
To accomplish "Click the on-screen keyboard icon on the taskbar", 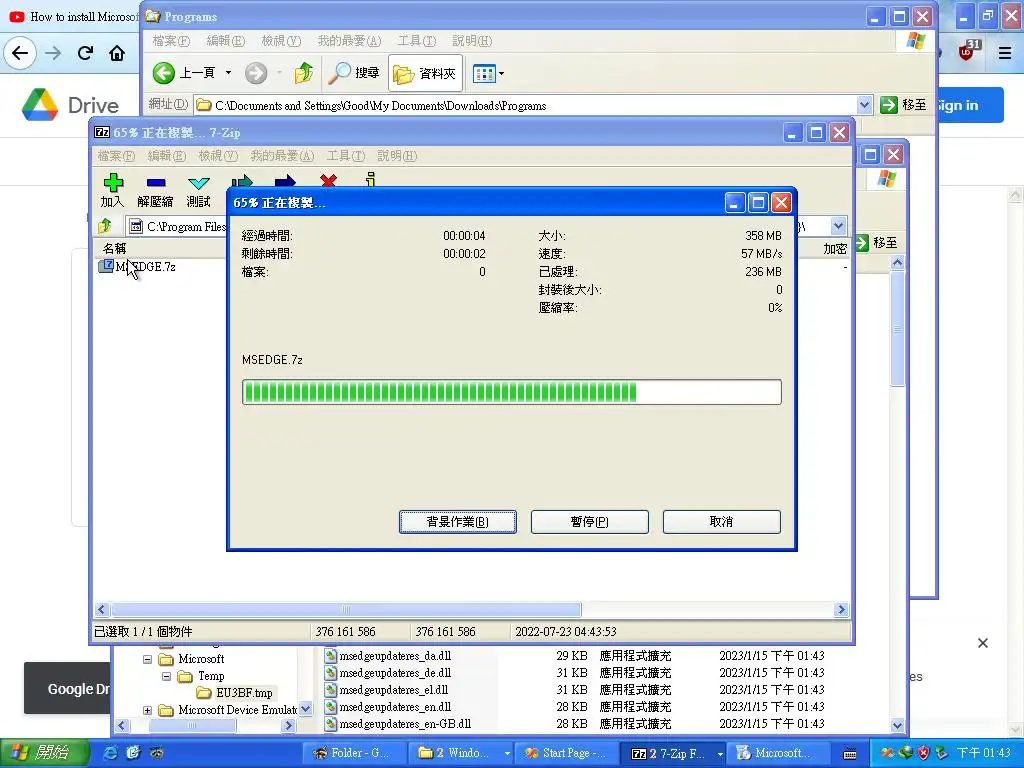I will coord(850,754).
